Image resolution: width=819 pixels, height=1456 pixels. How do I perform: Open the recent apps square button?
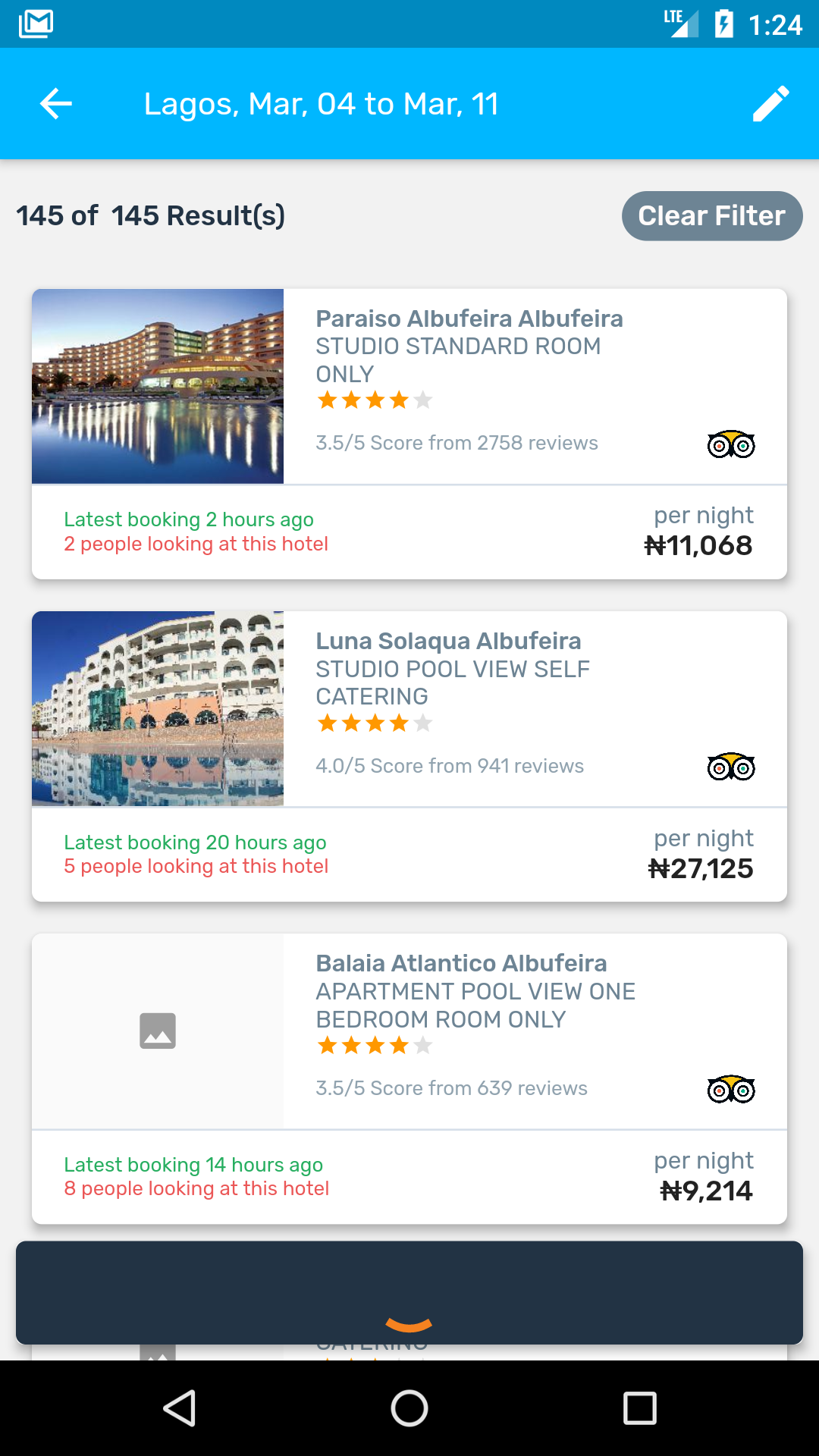tap(639, 1408)
